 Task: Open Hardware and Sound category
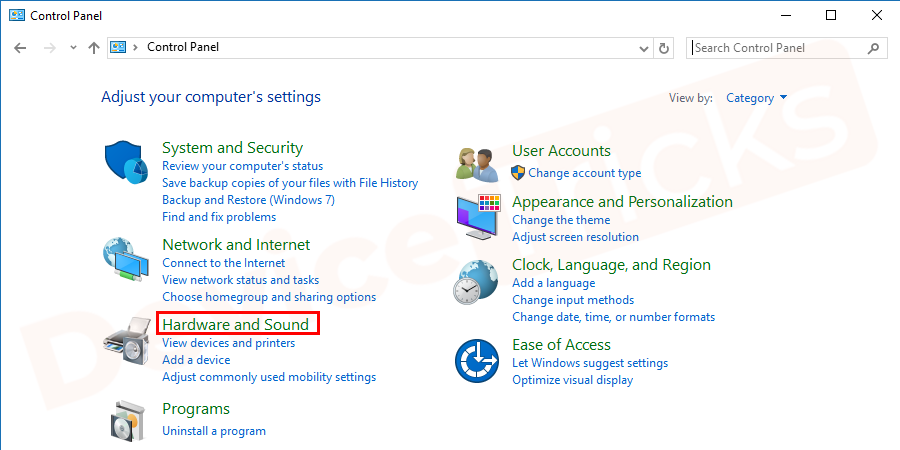[x=235, y=324]
